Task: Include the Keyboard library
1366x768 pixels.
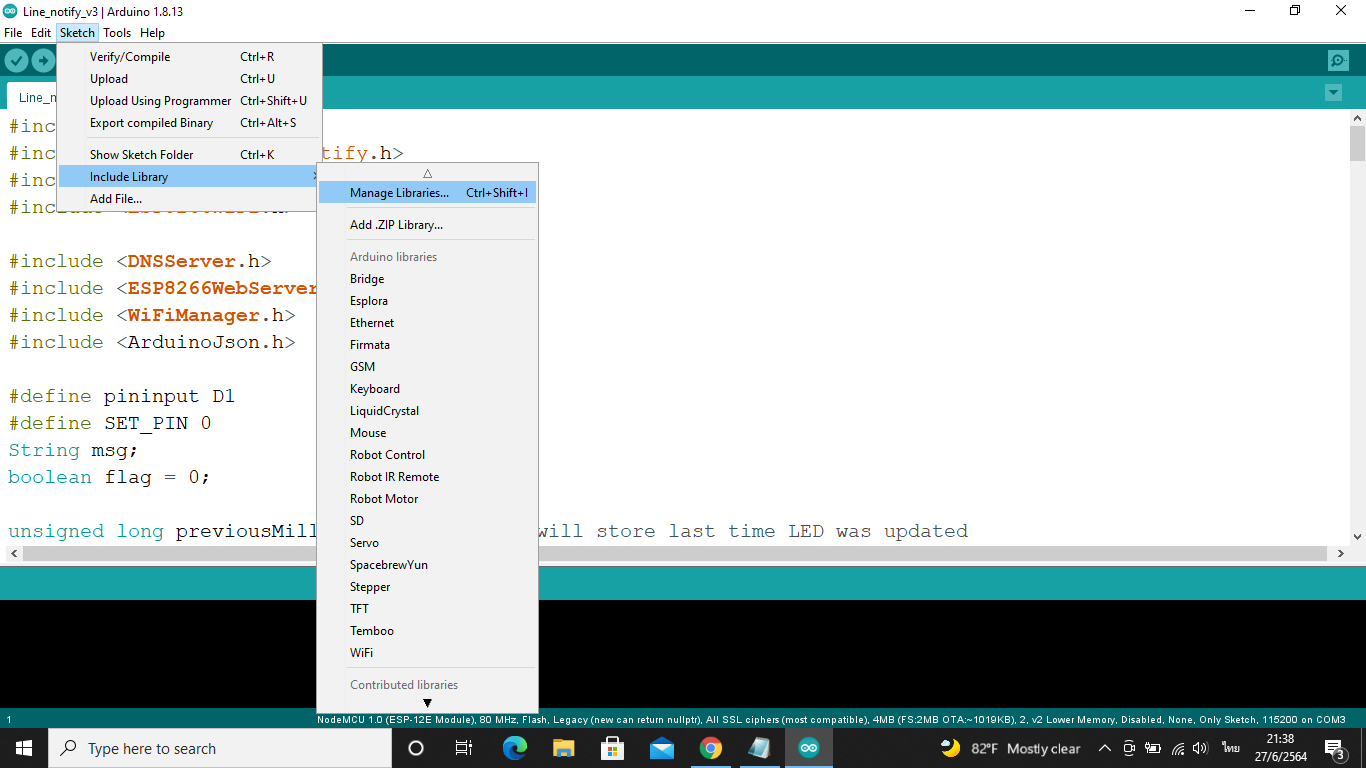Action: 427,389
